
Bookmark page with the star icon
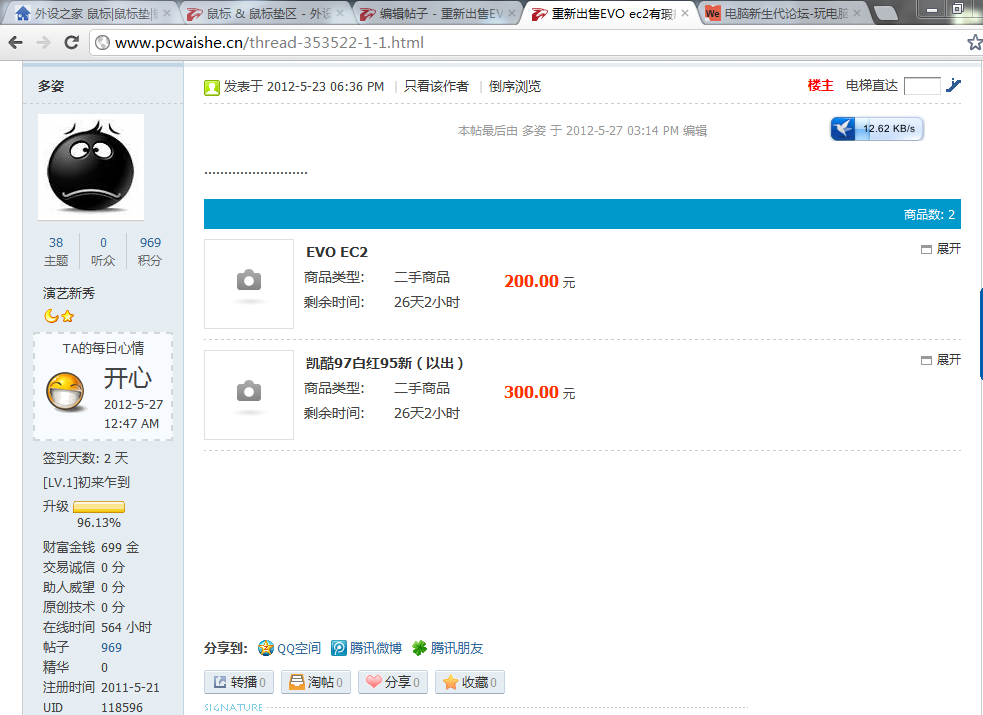point(975,43)
